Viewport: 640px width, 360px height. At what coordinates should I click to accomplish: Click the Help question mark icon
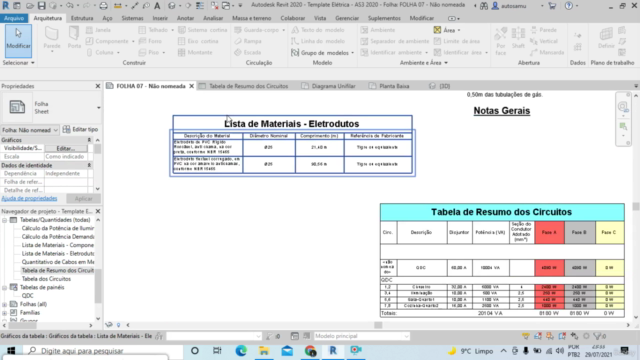[x=569, y=6]
